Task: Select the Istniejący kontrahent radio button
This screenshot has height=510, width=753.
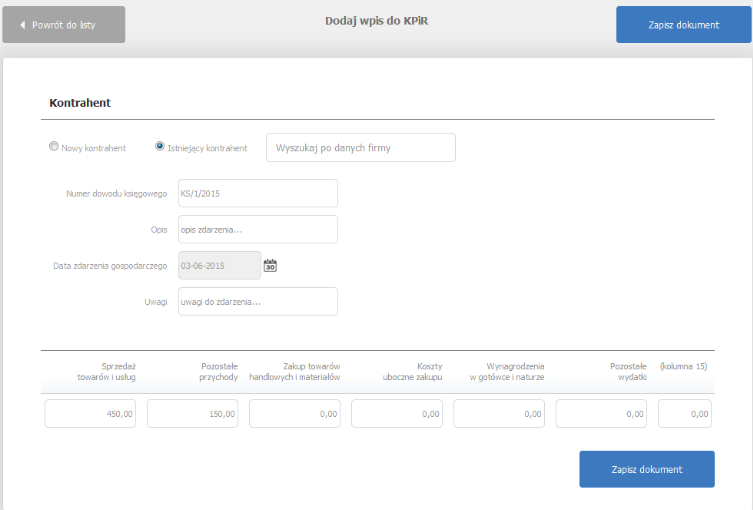Action: 159,146
